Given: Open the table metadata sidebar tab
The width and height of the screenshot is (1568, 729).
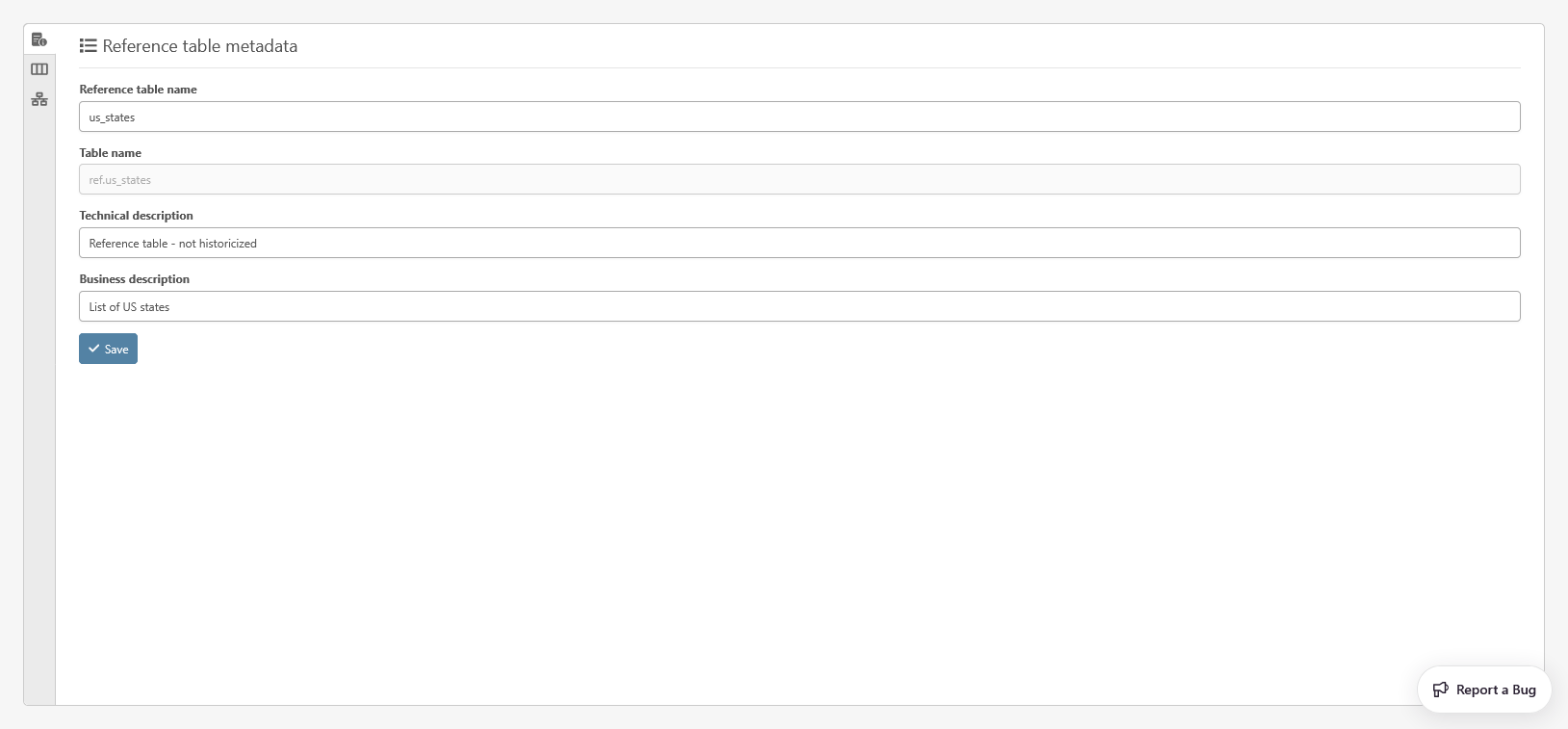Looking at the screenshot, I should coord(39,39).
